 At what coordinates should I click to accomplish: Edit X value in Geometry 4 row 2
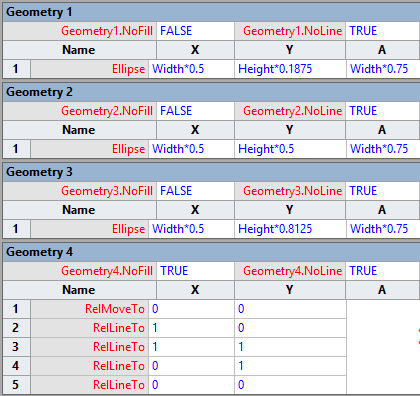pos(192,328)
